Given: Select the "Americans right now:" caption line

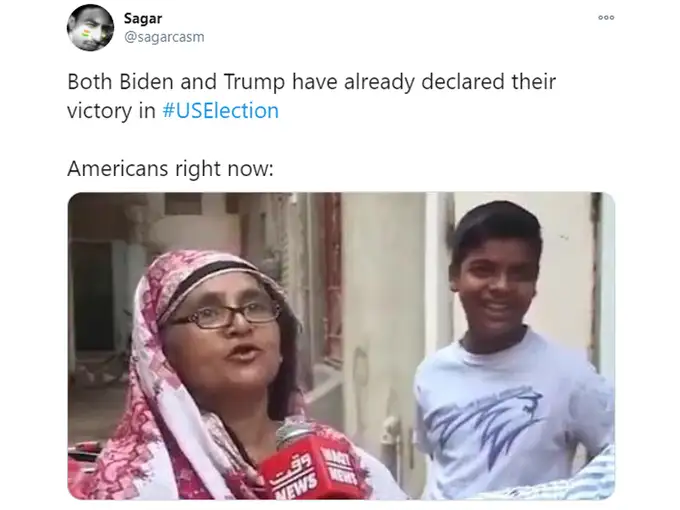Looking at the screenshot, I should pos(170,168).
